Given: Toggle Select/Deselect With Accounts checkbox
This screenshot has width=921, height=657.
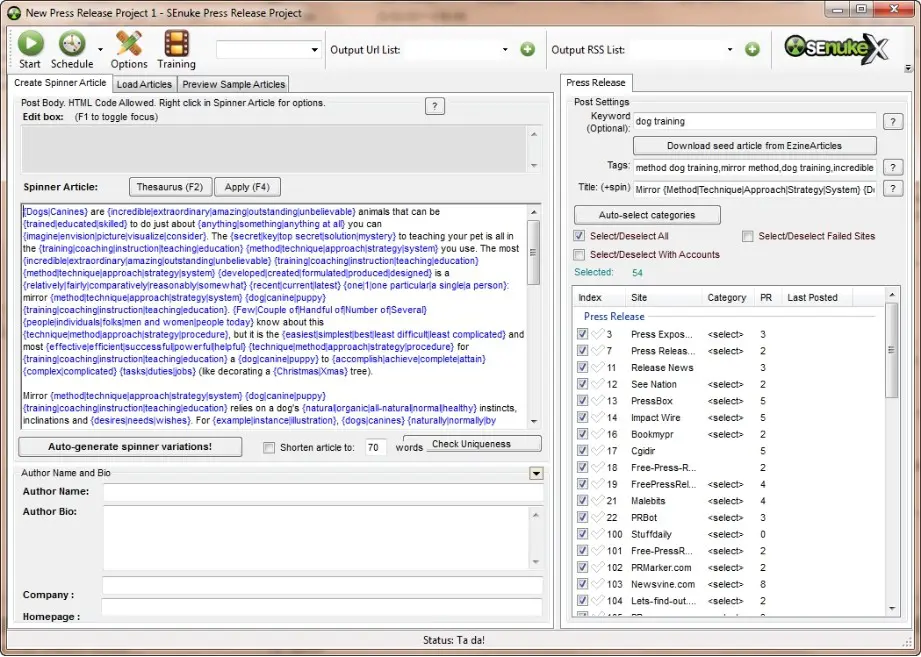Looking at the screenshot, I should pos(579,255).
